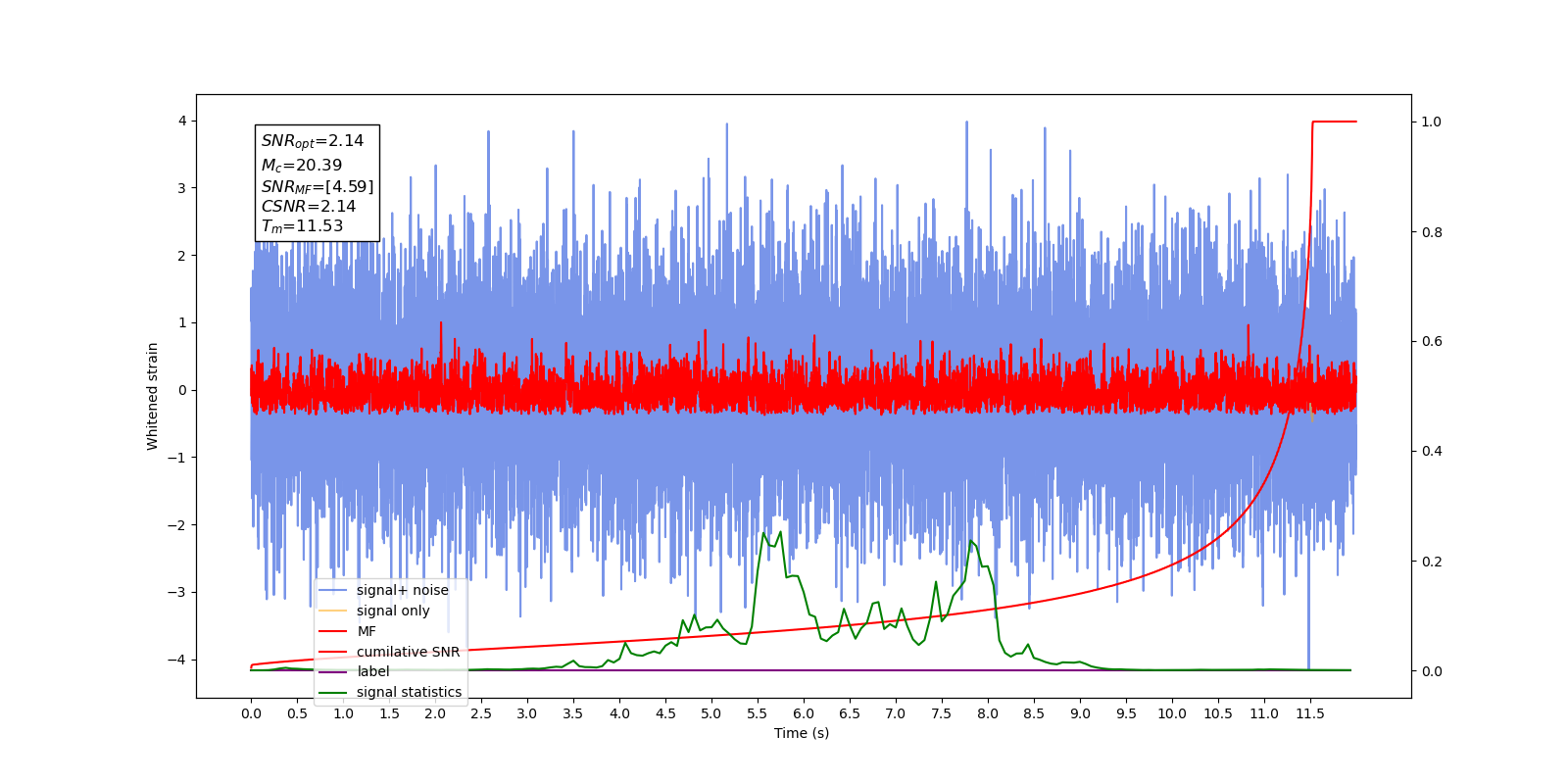
Task: Click the 'Whitened strain' y-axis label
Action: (152, 396)
